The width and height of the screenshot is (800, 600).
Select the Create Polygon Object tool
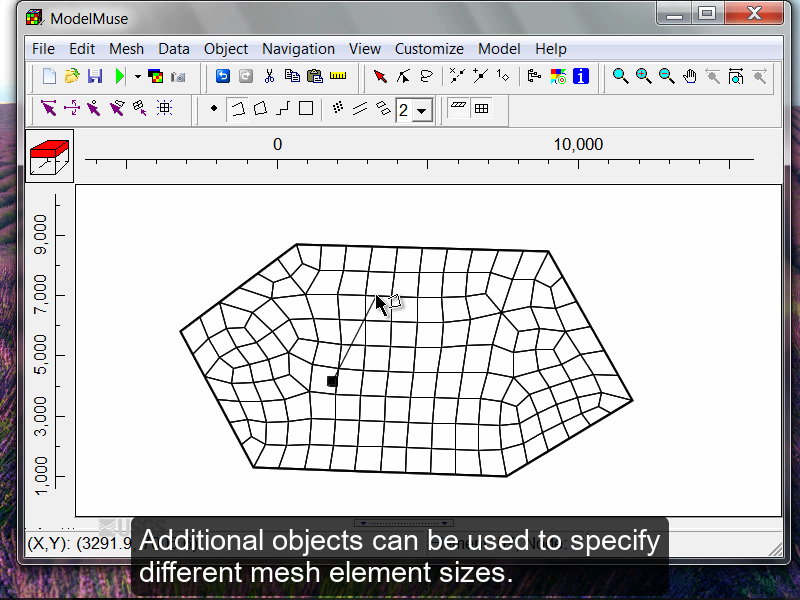(x=260, y=110)
